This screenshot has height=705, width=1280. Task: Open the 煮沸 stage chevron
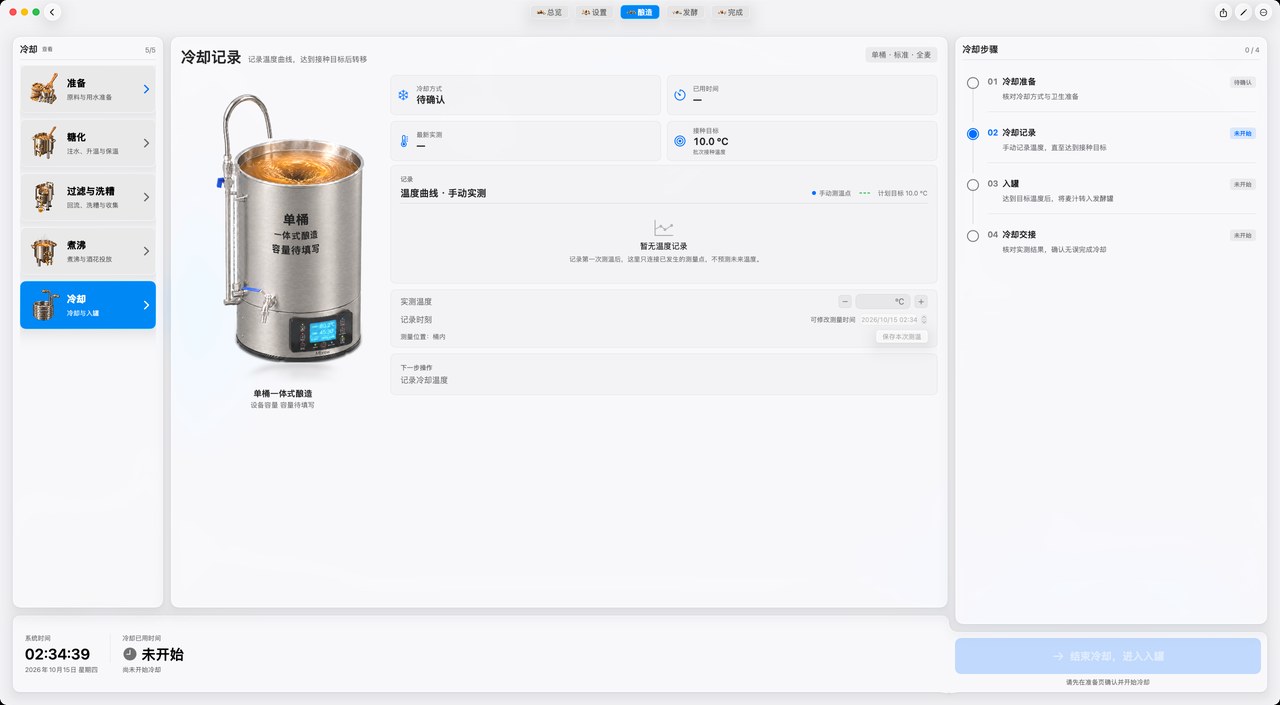pos(146,251)
